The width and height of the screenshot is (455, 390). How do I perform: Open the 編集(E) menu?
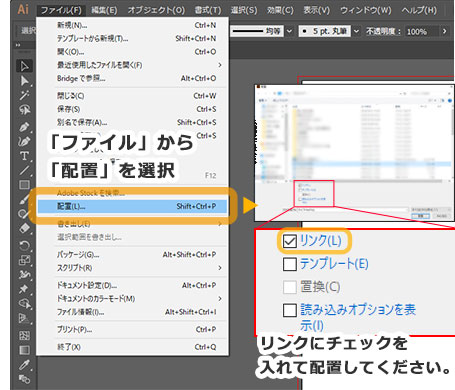(x=104, y=10)
